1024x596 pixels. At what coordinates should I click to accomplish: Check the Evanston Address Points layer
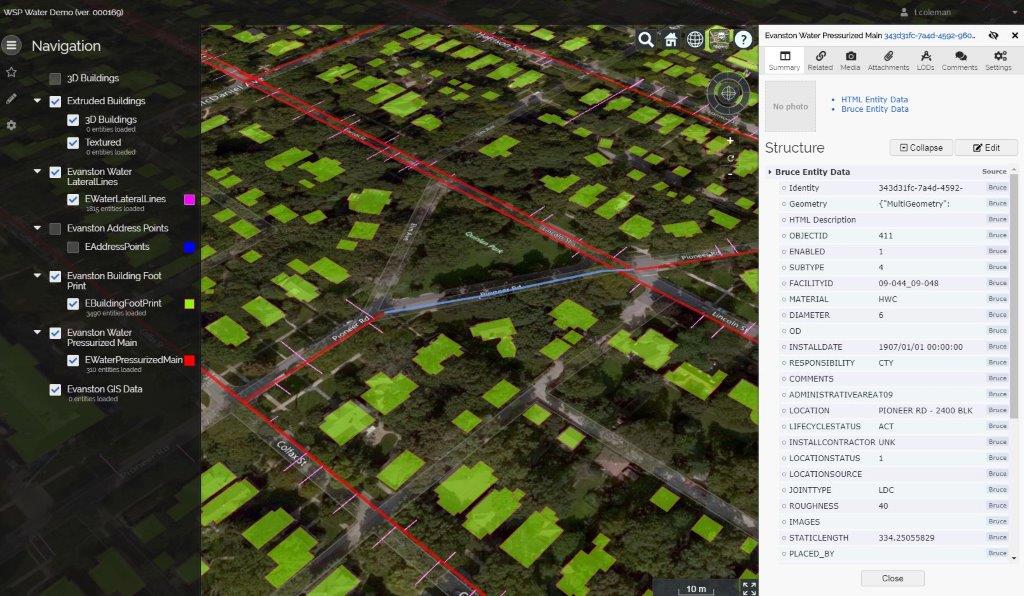pyautogui.click(x=53, y=228)
